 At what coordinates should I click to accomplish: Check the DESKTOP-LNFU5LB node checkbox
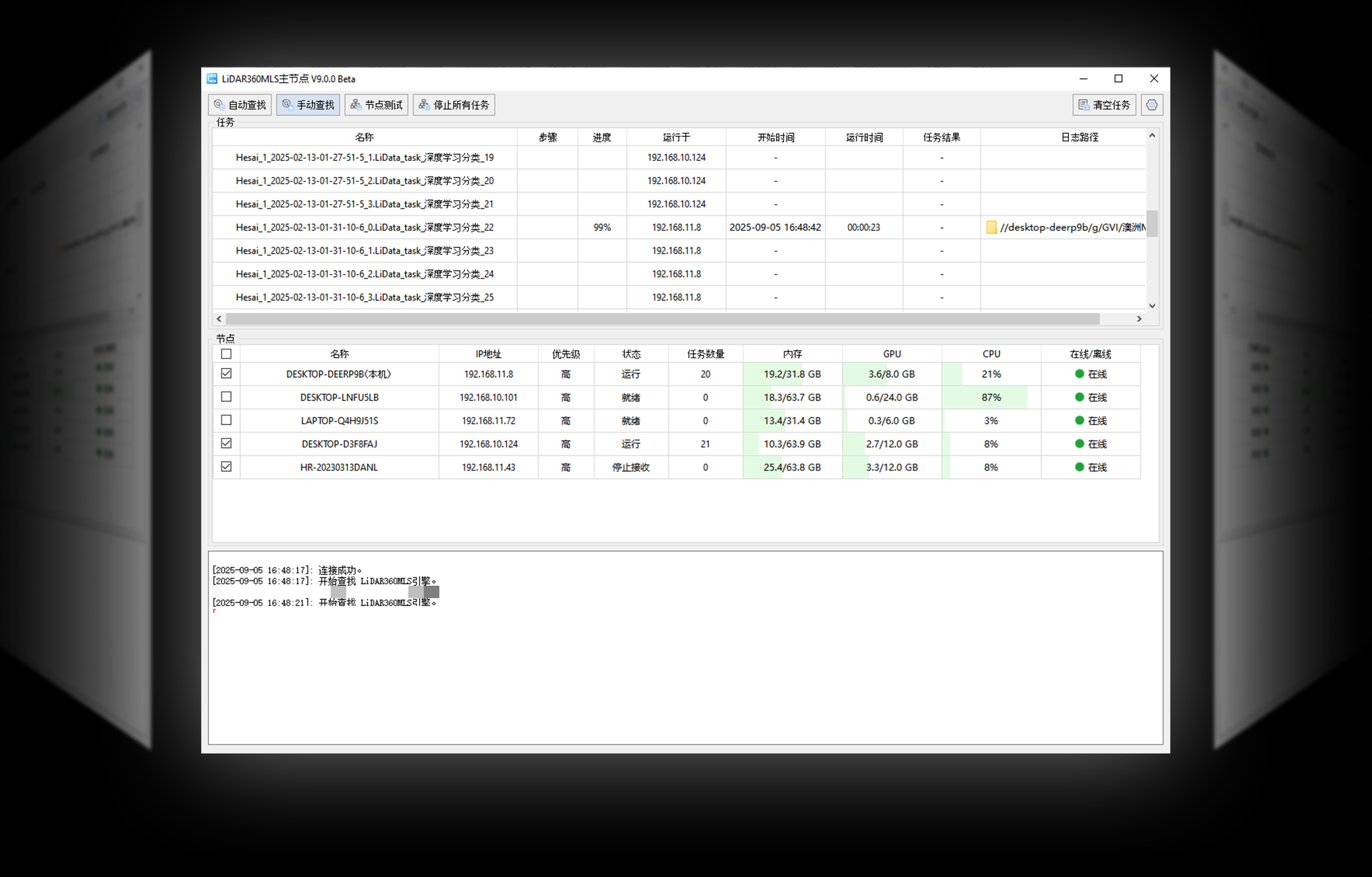pyautogui.click(x=226, y=397)
